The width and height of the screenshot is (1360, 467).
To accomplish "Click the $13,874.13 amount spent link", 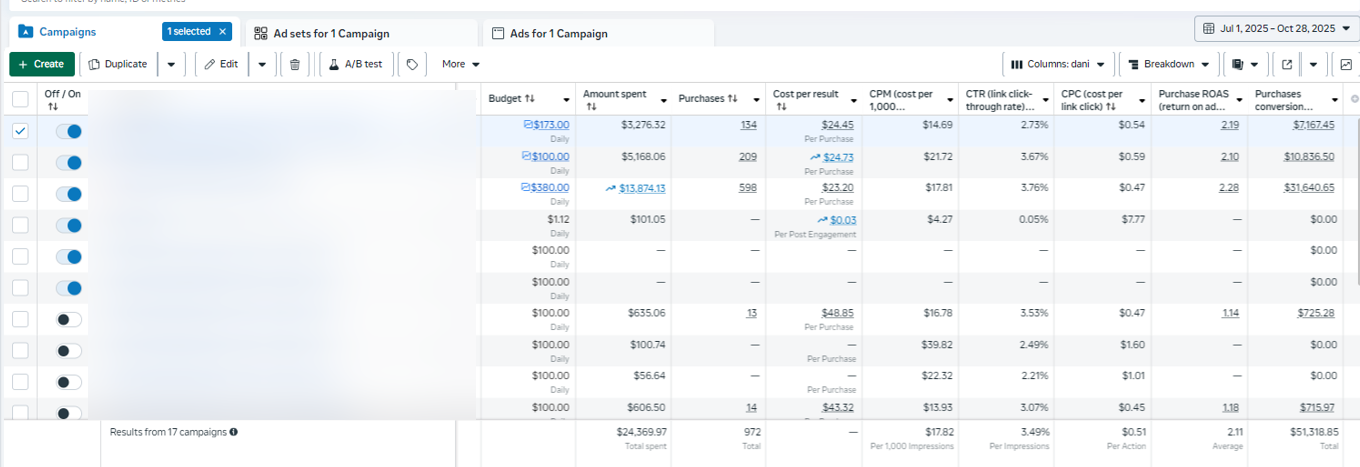I will coord(642,188).
